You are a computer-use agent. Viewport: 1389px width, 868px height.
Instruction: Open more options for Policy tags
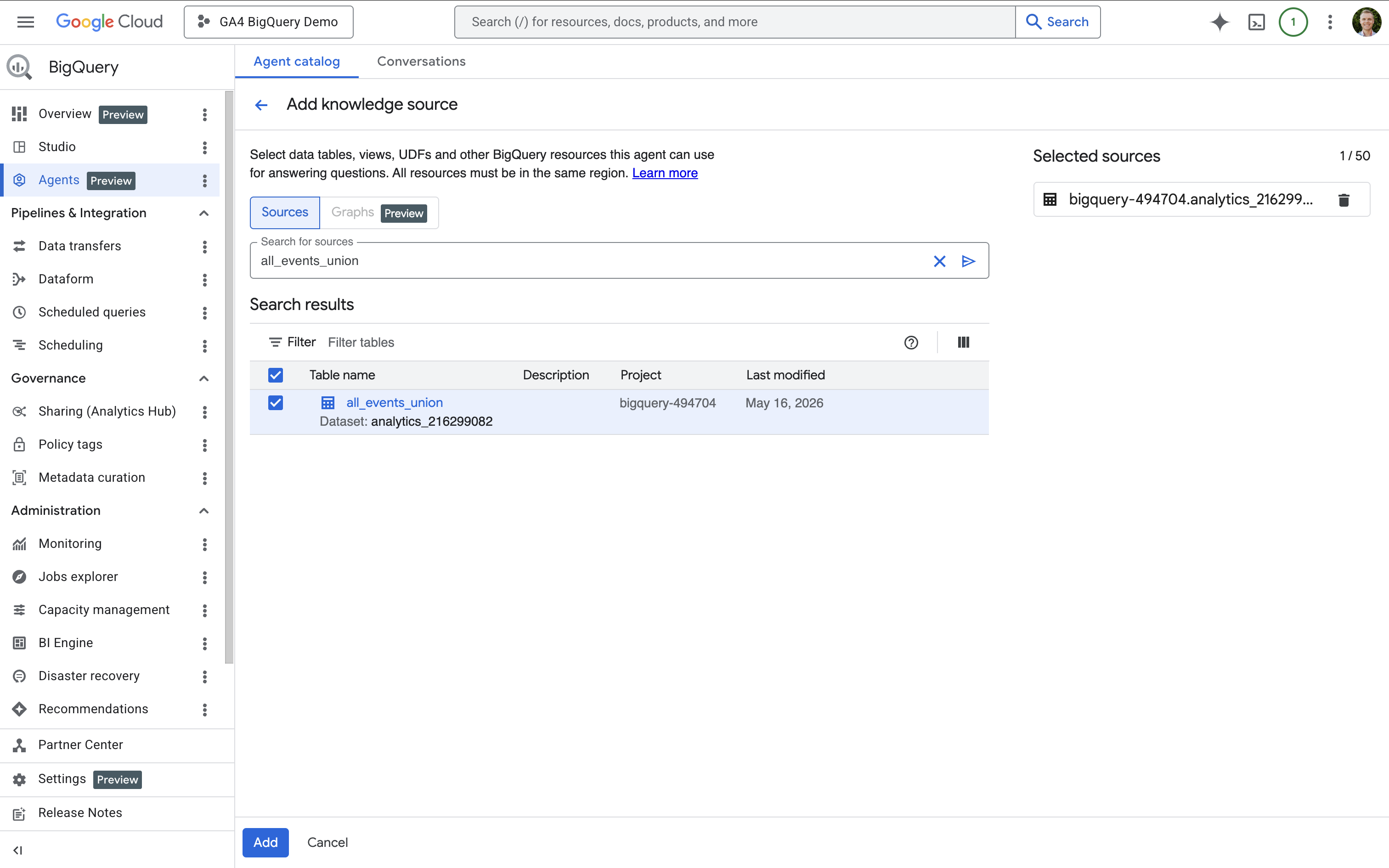point(204,445)
